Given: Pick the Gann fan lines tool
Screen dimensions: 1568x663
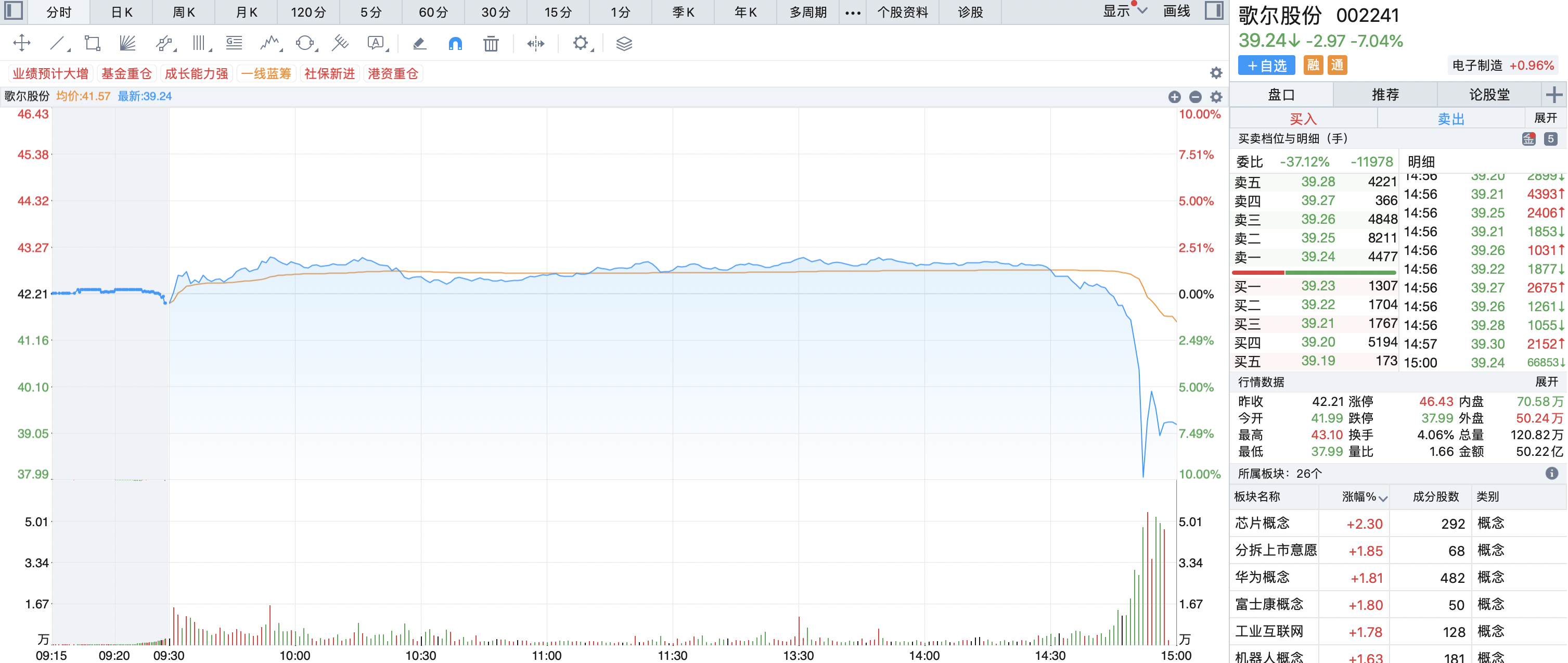Looking at the screenshot, I should [x=127, y=43].
